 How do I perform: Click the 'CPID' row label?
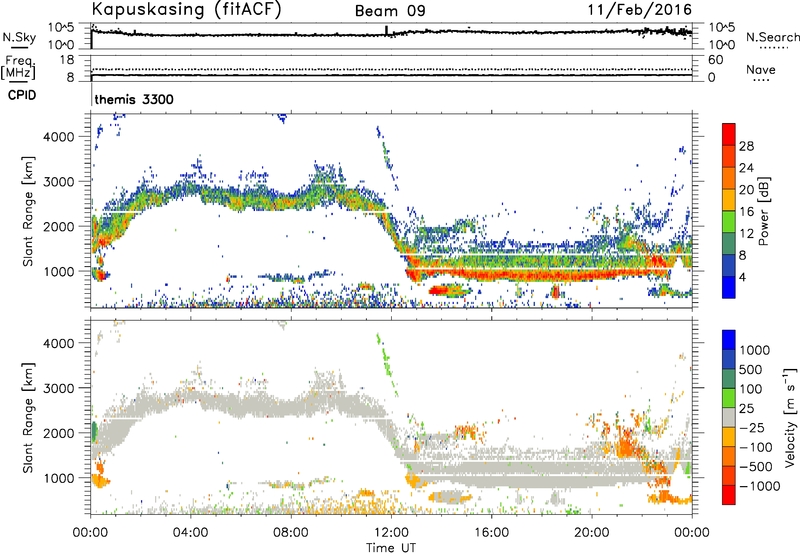coord(22,95)
